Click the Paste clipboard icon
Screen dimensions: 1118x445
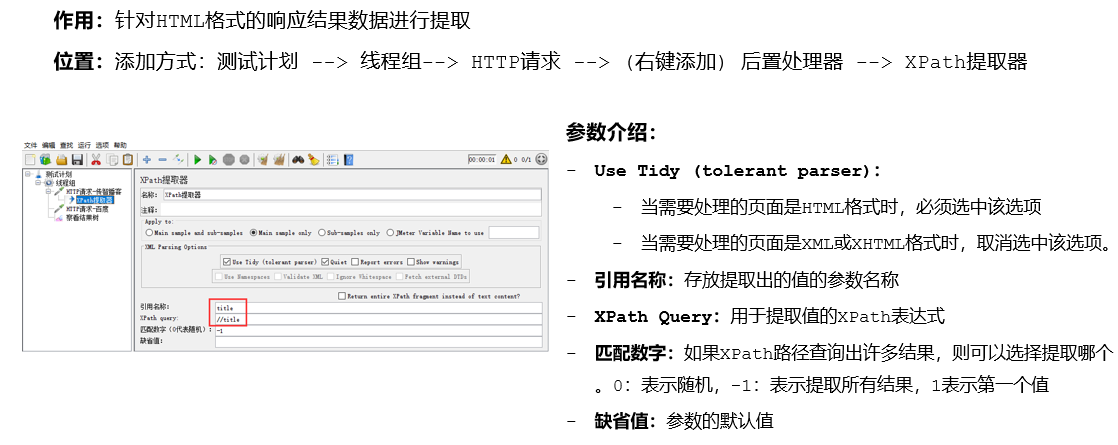pyautogui.click(x=128, y=160)
